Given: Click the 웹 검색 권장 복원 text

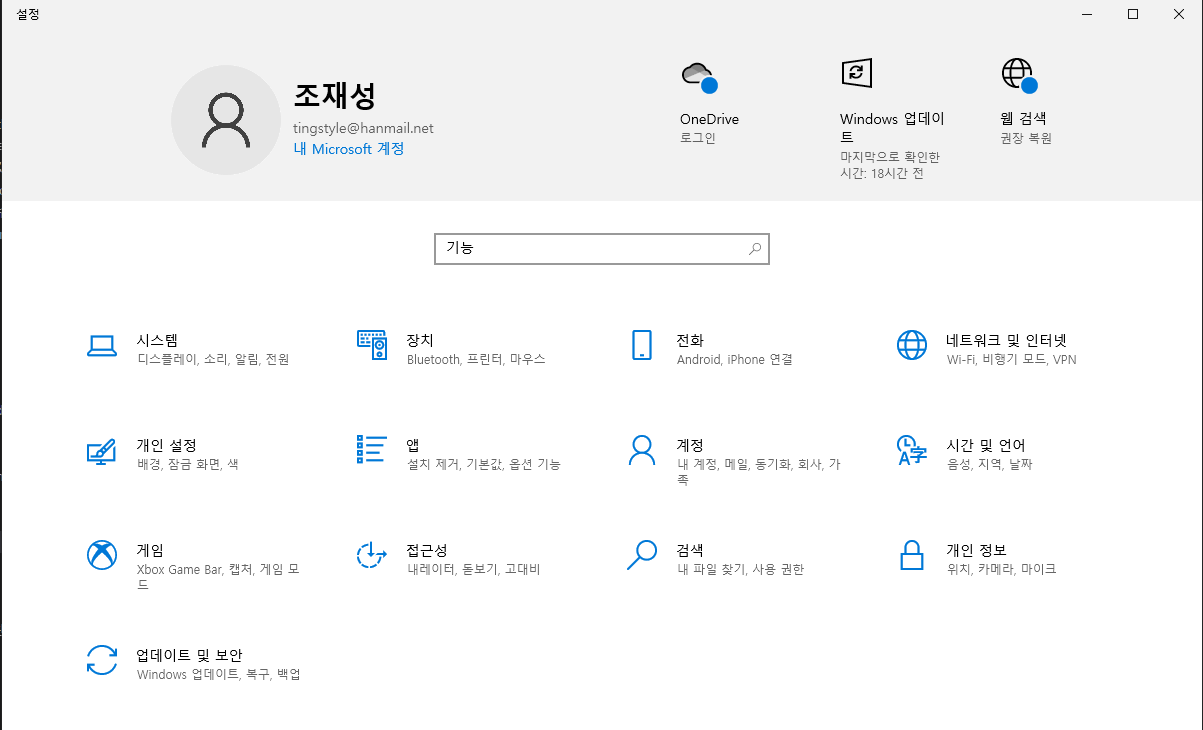Looking at the screenshot, I should (1025, 138).
